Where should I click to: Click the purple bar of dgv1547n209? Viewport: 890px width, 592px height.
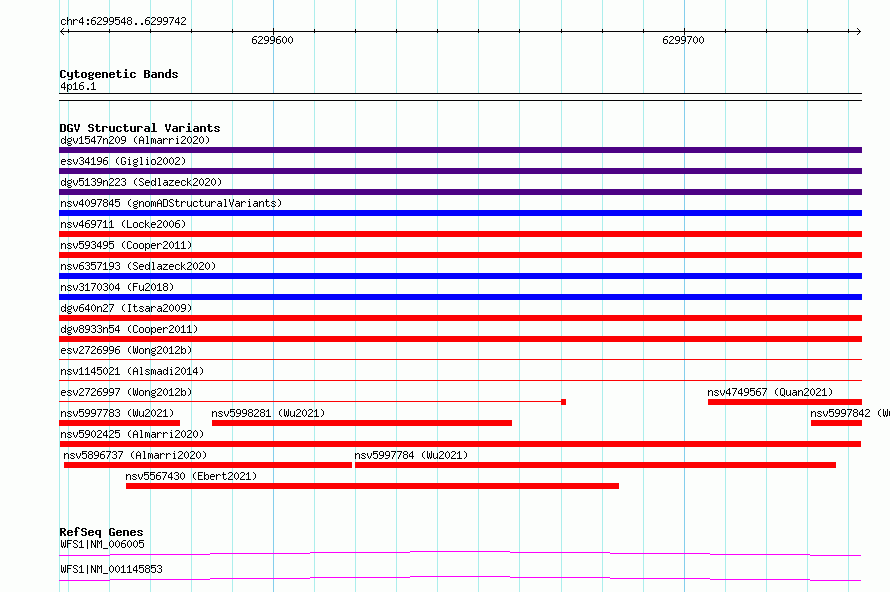point(460,150)
